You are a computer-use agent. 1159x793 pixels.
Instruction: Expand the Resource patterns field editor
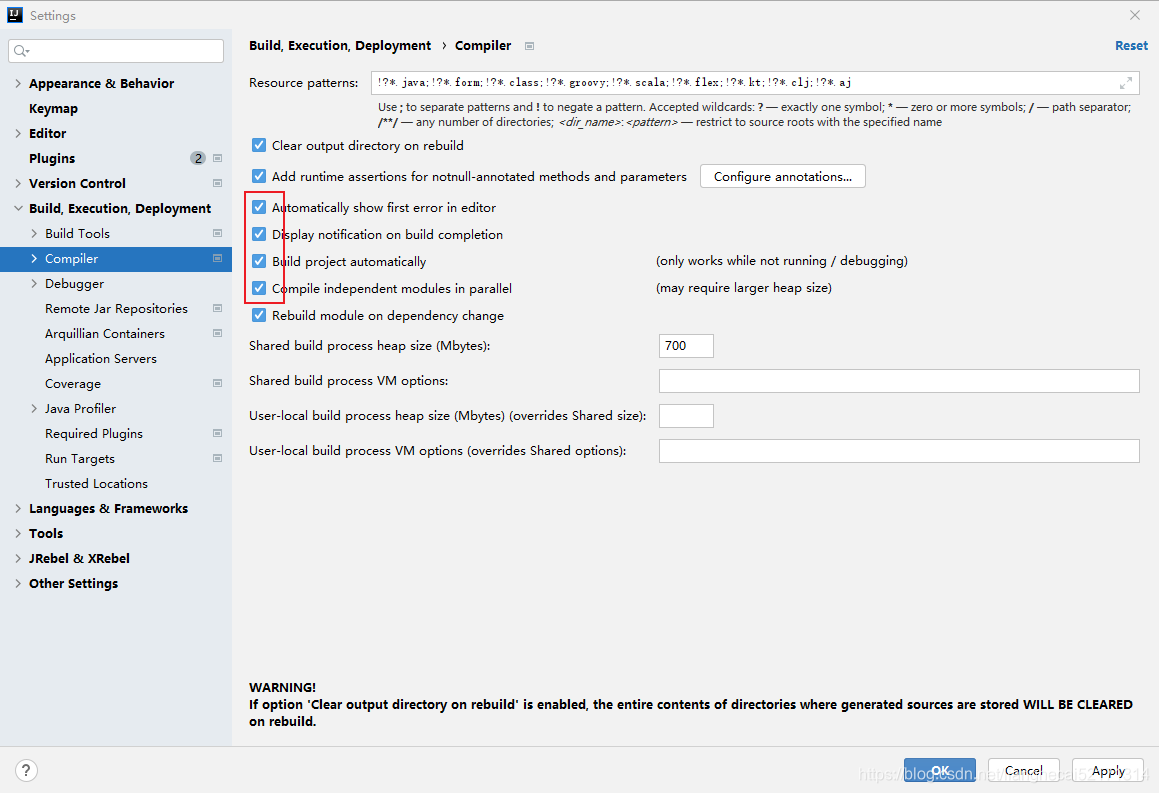point(1126,83)
